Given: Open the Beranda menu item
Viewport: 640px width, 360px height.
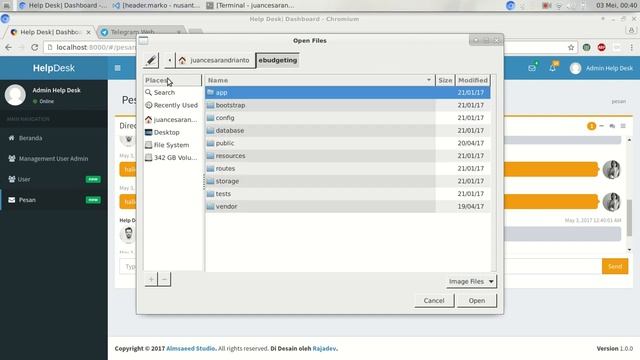Looking at the screenshot, I should (54, 138).
